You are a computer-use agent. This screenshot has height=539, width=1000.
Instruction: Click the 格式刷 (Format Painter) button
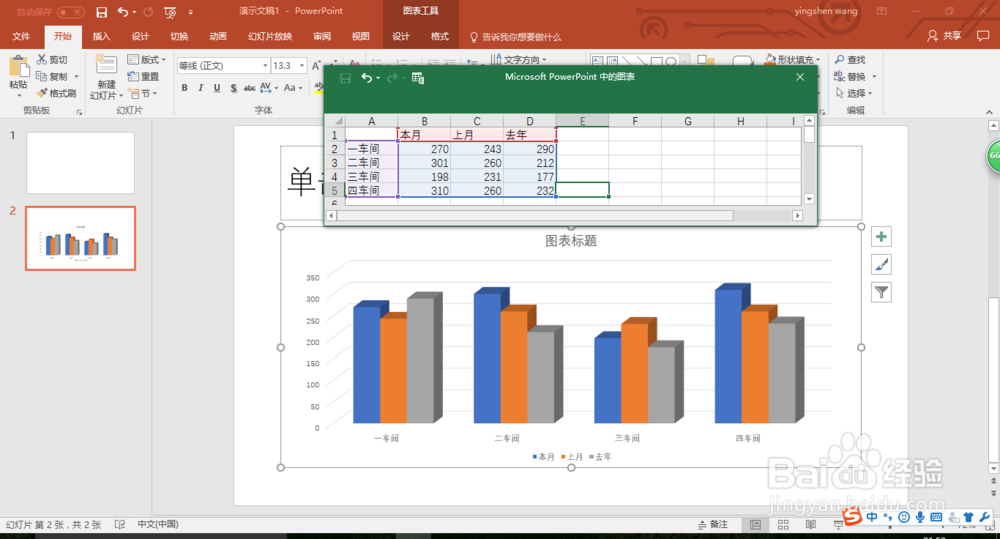[56, 93]
